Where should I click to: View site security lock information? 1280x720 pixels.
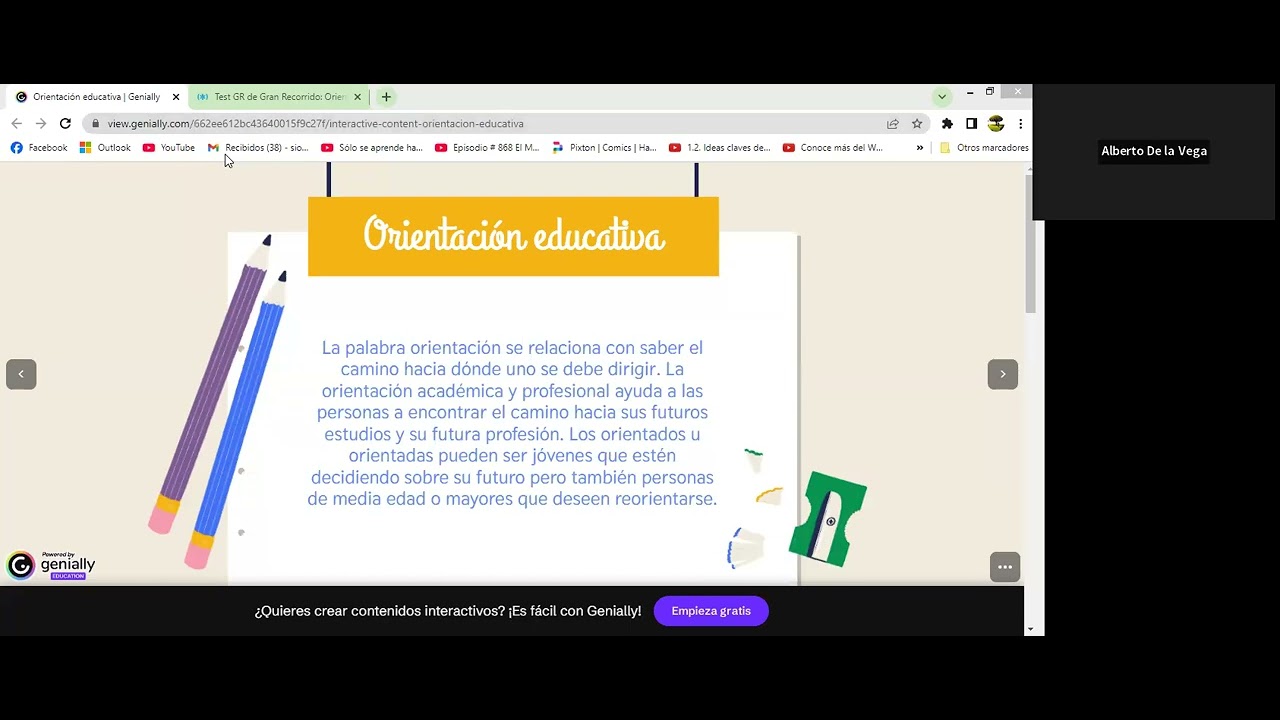(x=95, y=124)
